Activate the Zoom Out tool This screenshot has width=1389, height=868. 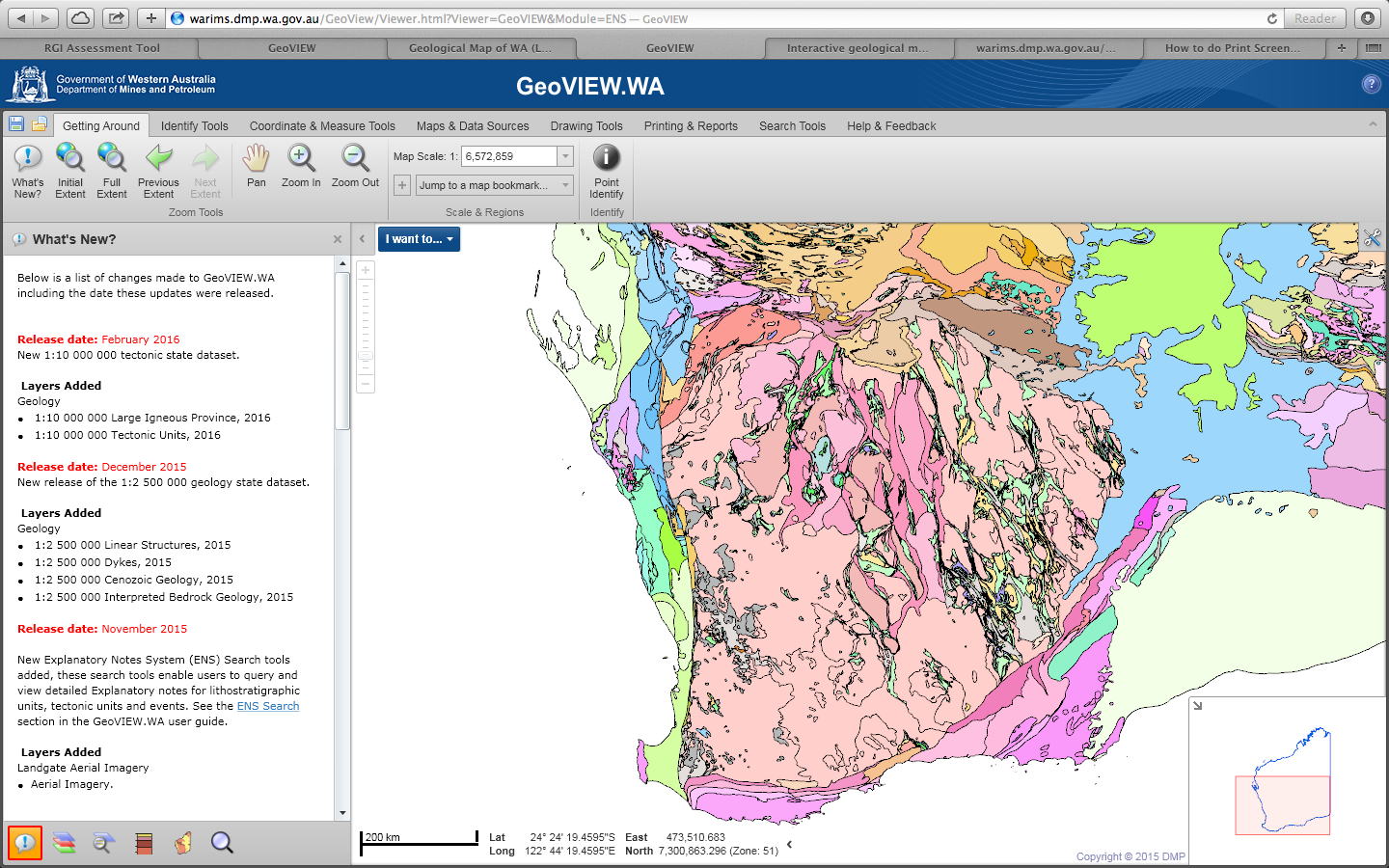355,166
